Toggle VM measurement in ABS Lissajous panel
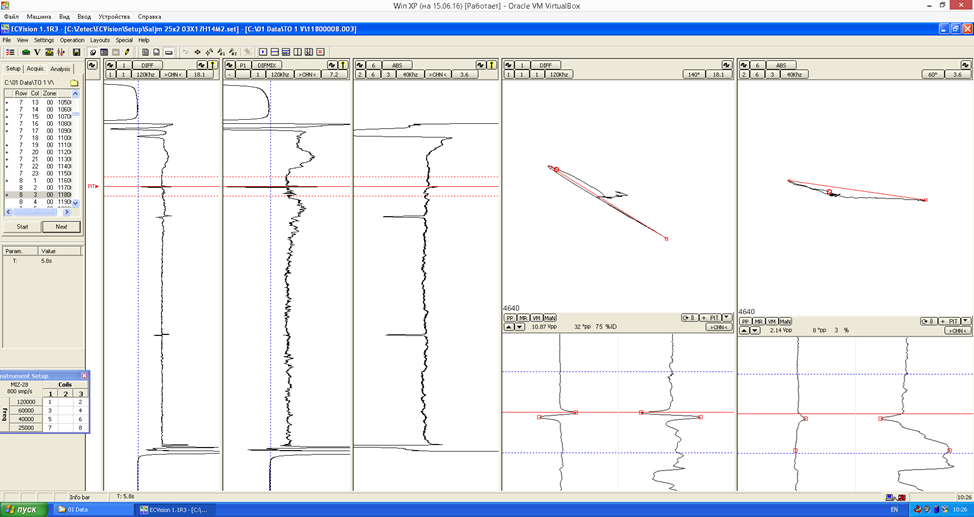 click(x=771, y=321)
